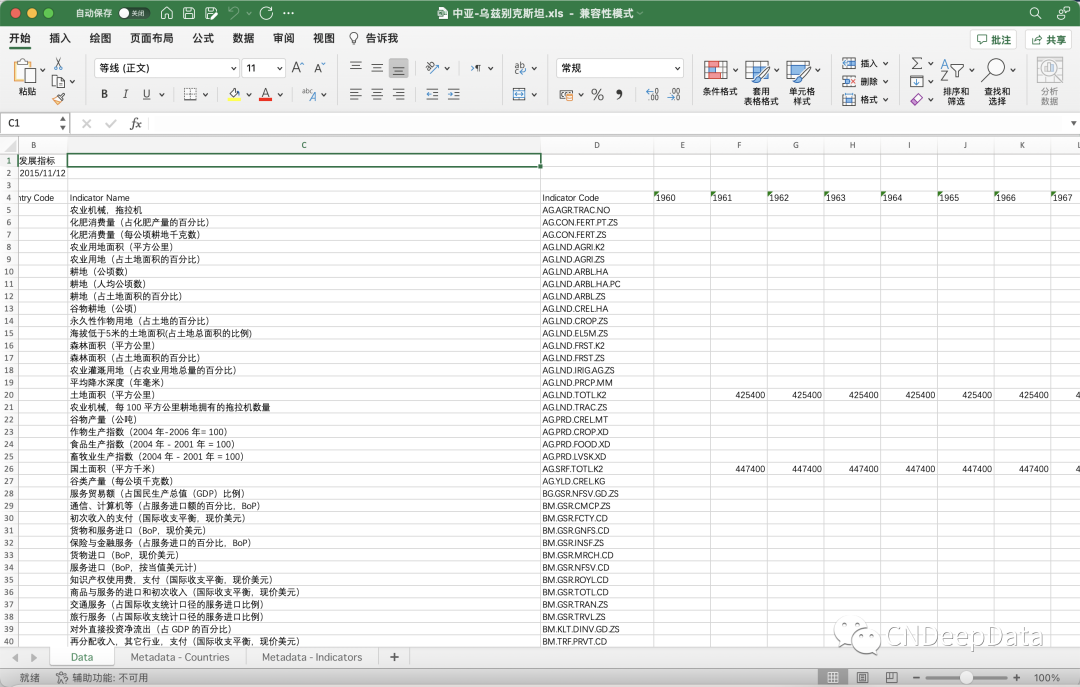Open the font name dropdown

pos(233,68)
